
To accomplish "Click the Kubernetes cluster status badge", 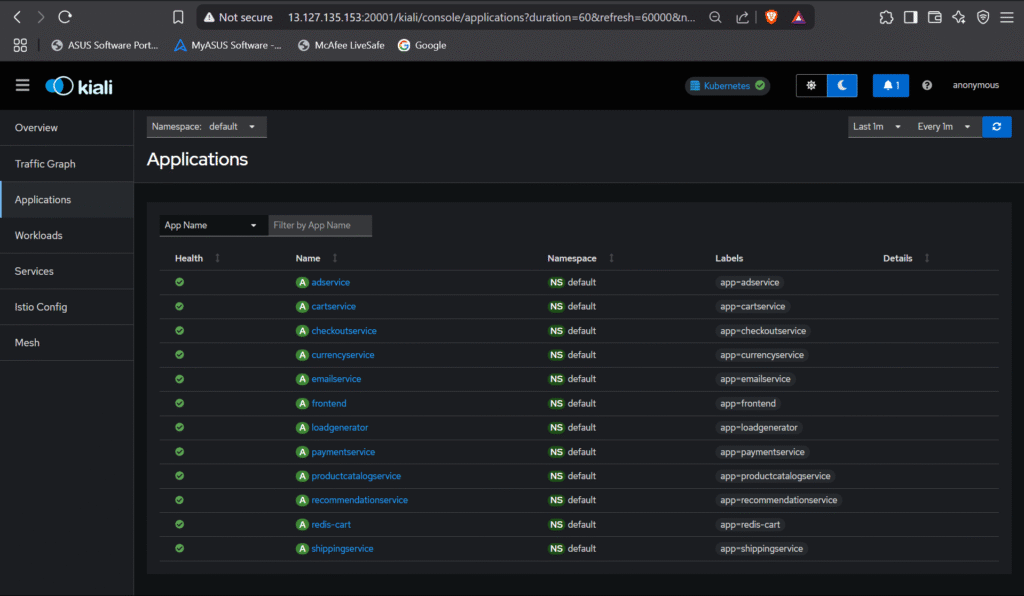I will 728,86.
